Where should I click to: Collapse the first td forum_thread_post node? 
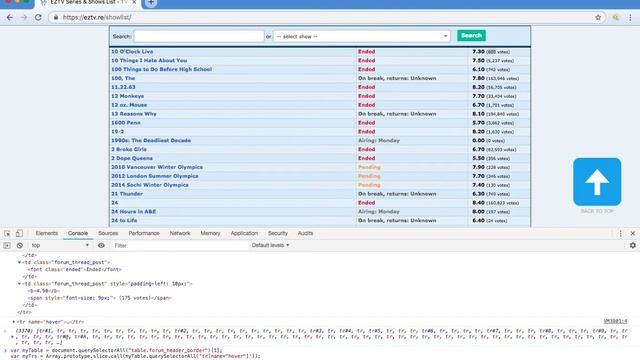pos(19,262)
